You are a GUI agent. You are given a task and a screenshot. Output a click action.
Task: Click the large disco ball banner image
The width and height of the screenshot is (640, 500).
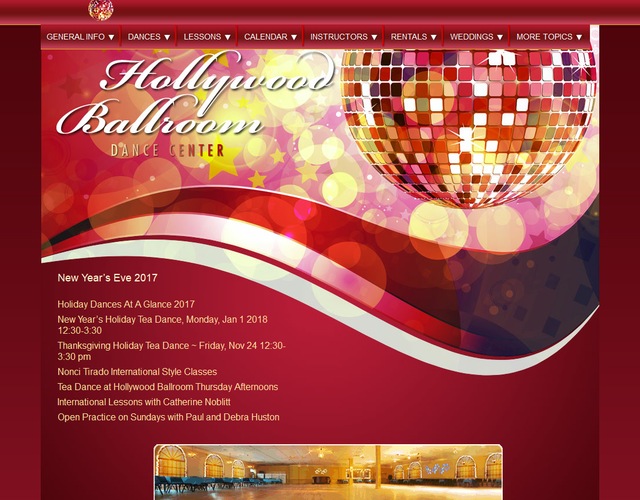click(469, 129)
